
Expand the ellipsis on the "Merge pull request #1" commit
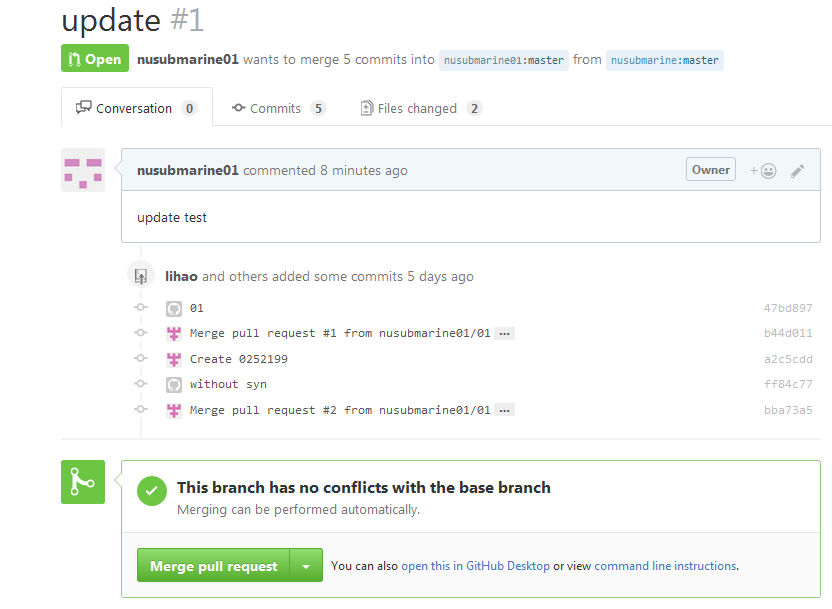tap(504, 333)
